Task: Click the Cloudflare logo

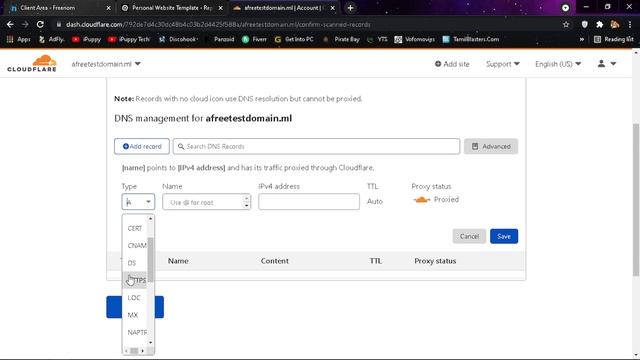Action: point(32,64)
